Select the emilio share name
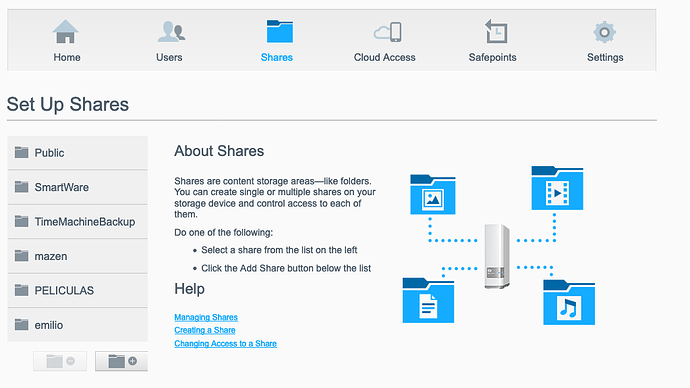The height and width of the screenshot is (388, 690). click(x=49, y=325)
